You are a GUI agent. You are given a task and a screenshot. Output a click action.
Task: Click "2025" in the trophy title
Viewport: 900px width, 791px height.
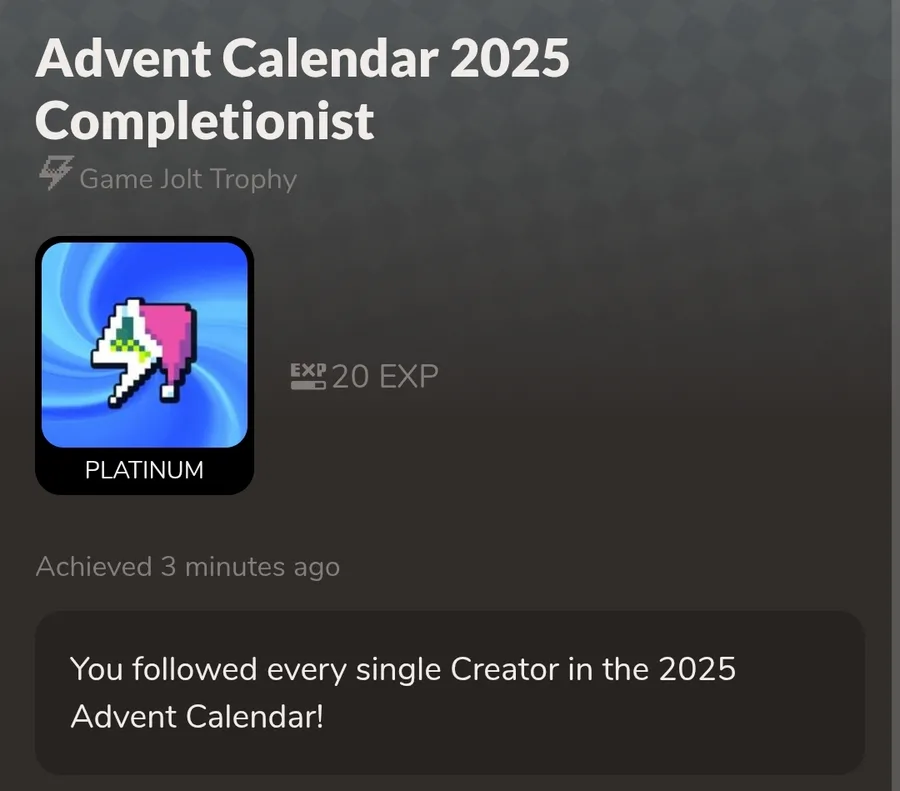point(509,61)
